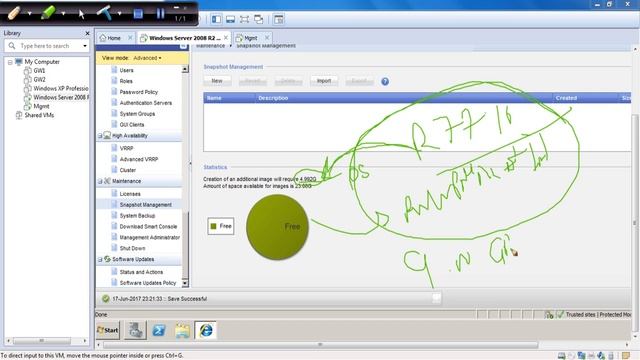Click the magnifier icon in Library search

[12, 46]
